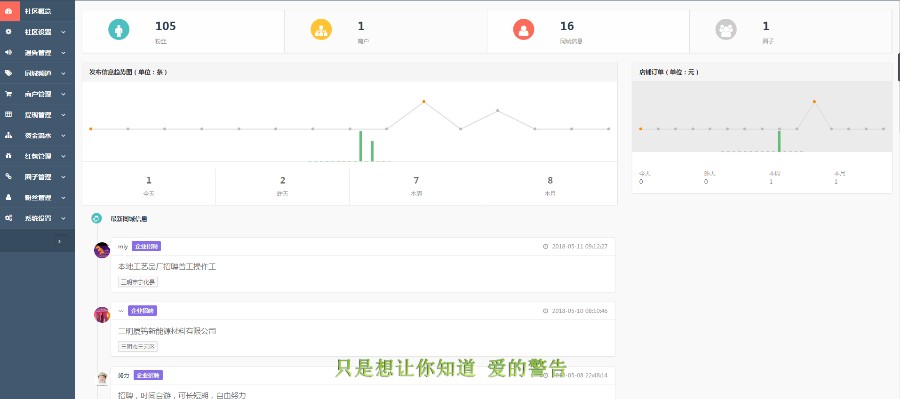Click yesterday's publish count 2

coord(283,180)
